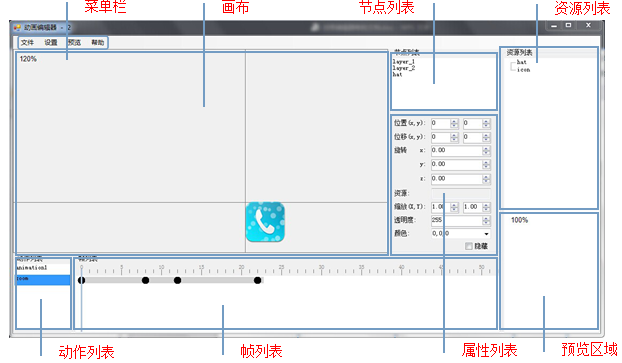Click the app icon in the title bar
The width and height of the screenshot is (622, 363).
(17, 28)
